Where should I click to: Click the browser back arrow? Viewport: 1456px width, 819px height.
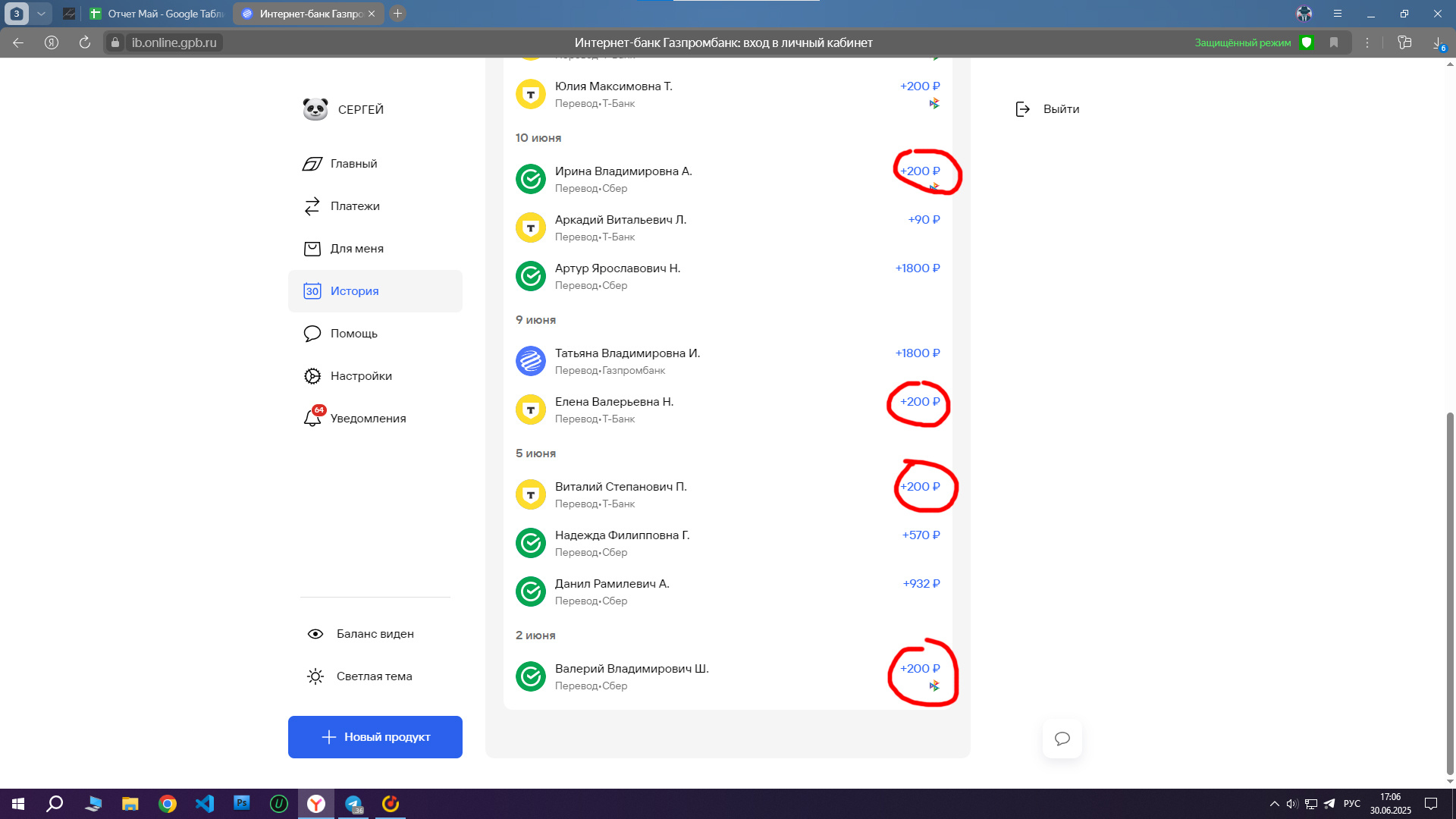pos(18,42)
